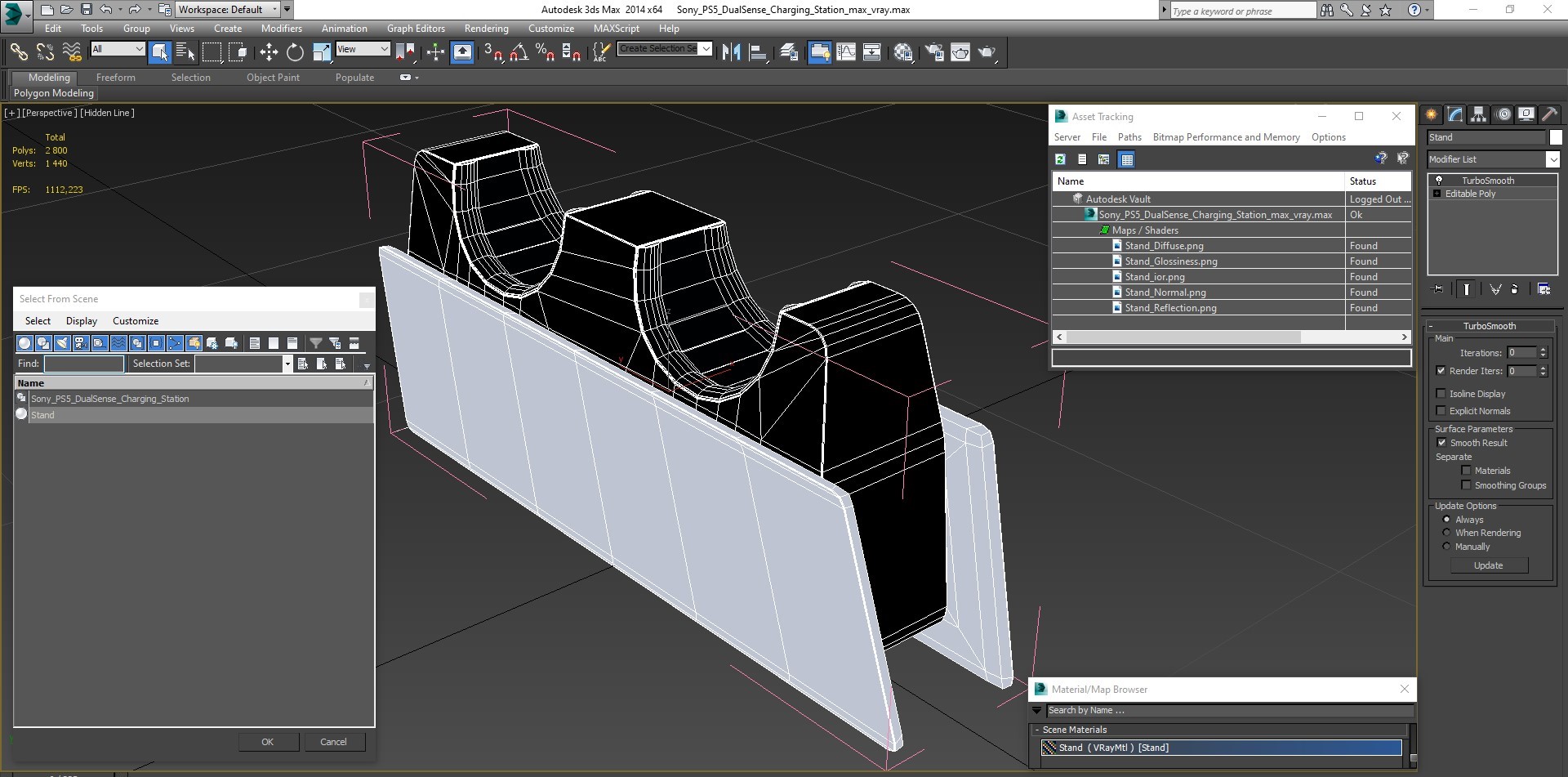Select the Always update option
1568x777 pixels.
point(1446,520)
